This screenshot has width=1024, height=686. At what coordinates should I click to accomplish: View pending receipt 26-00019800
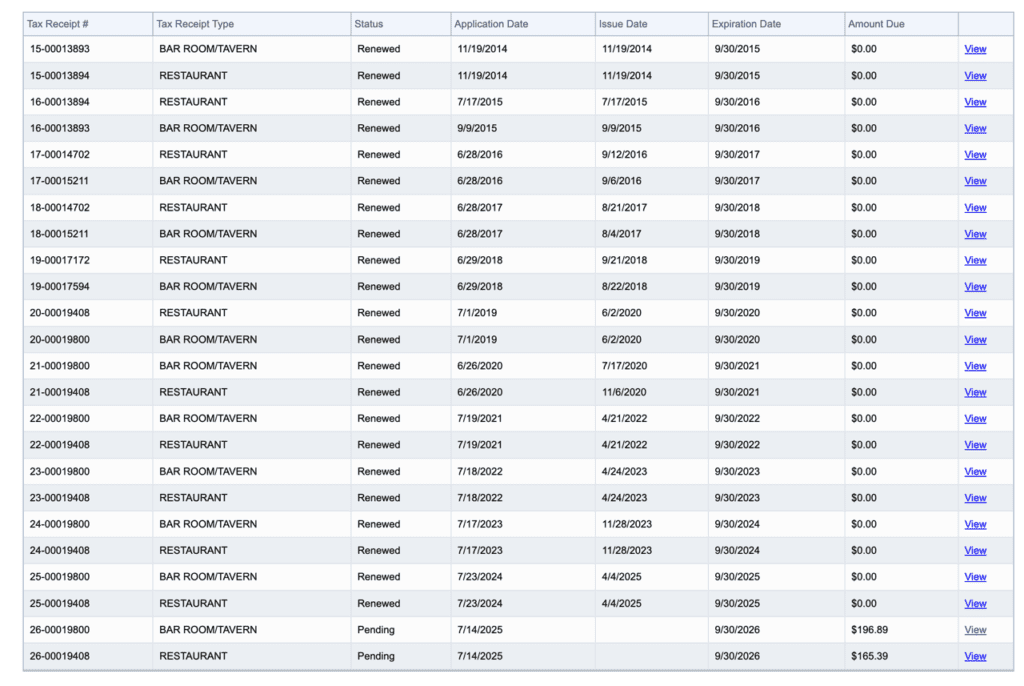(x=975, y=630)
